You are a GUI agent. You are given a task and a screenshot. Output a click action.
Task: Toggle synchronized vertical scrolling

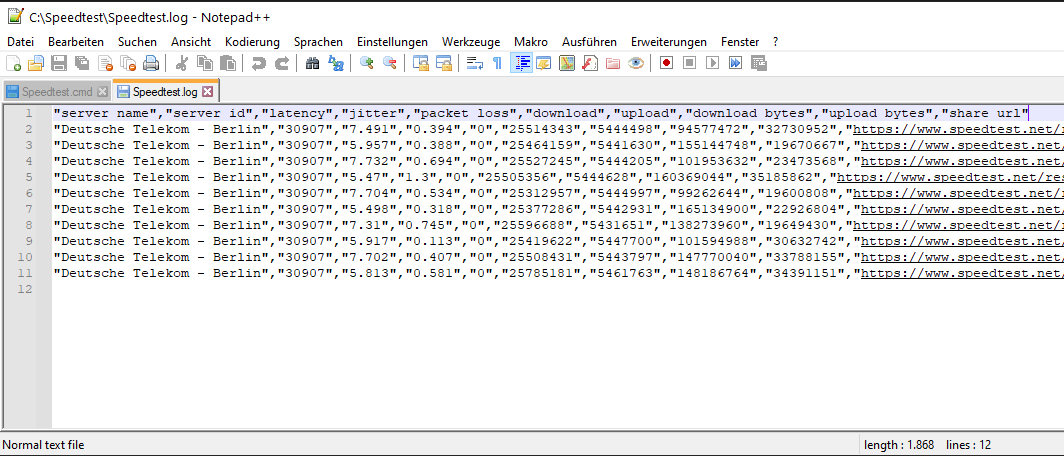click(421, 64)
